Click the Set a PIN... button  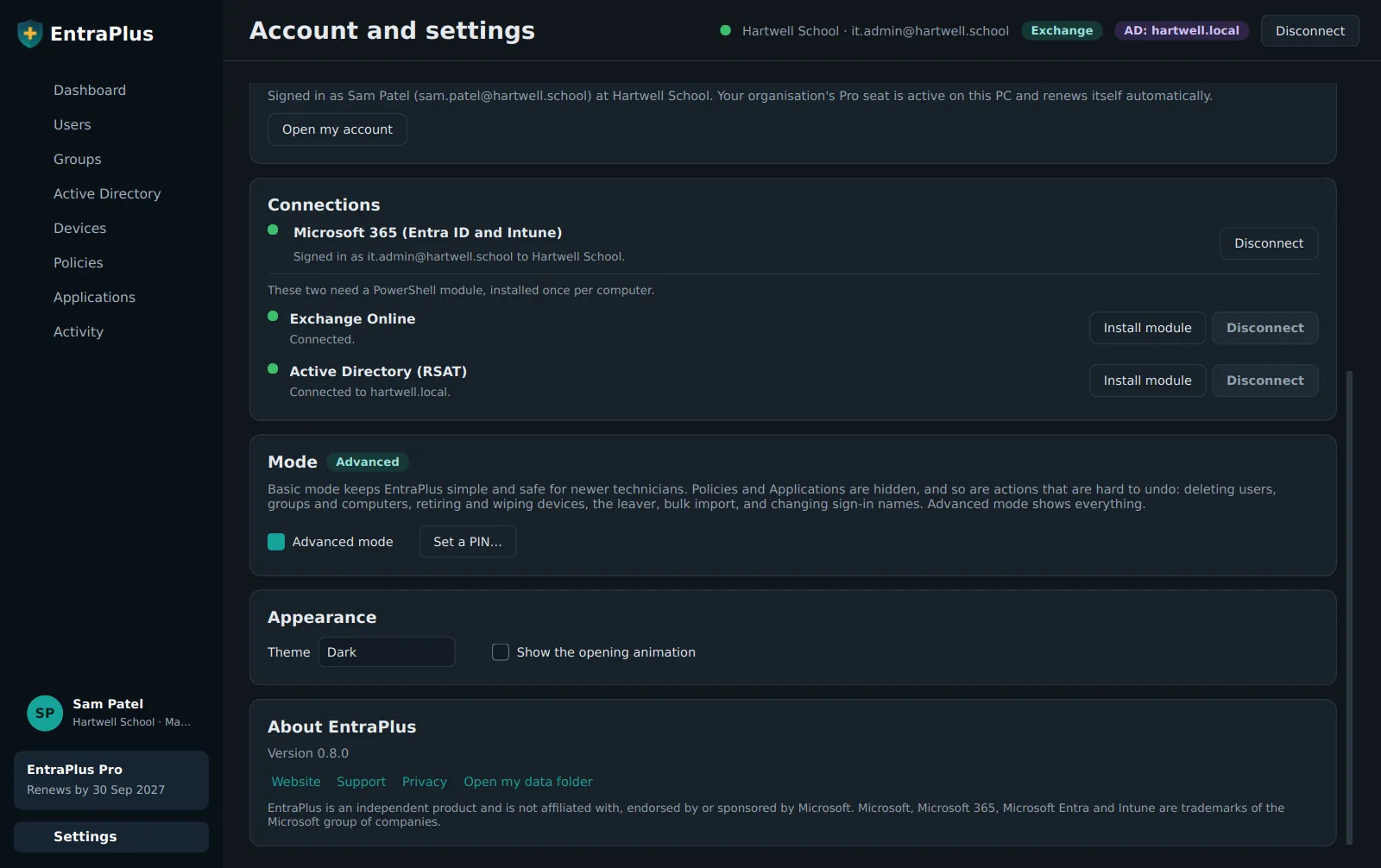pos(468,542)
